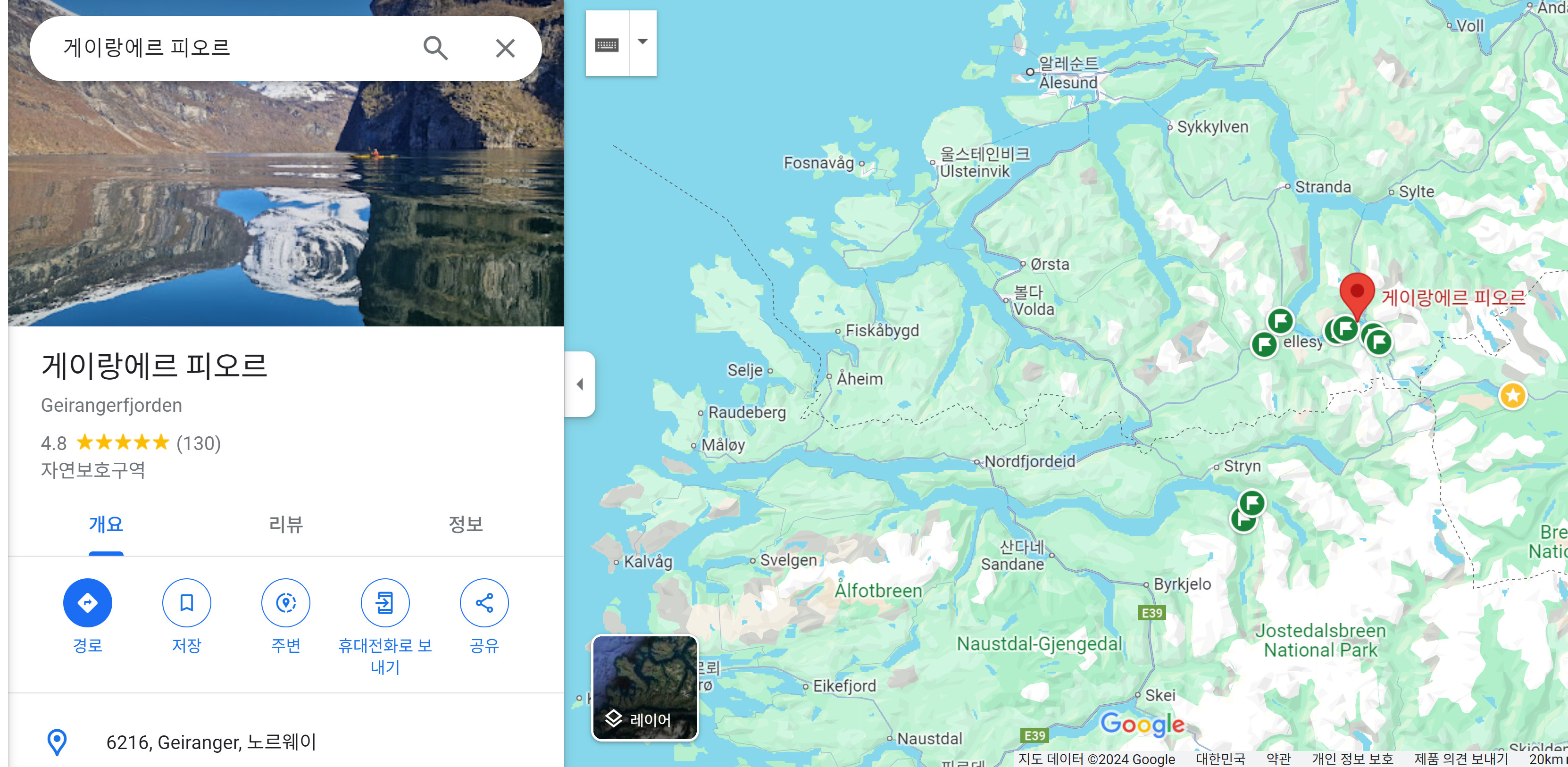The height and width of the screenshot is (767, 1568).
Task: Click the 저장 bookmark icon
Action: click(186, 603)
